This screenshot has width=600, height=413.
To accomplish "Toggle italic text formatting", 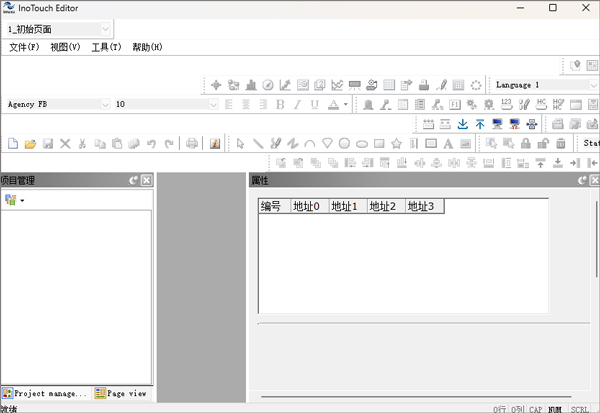I will pos(297,104).
